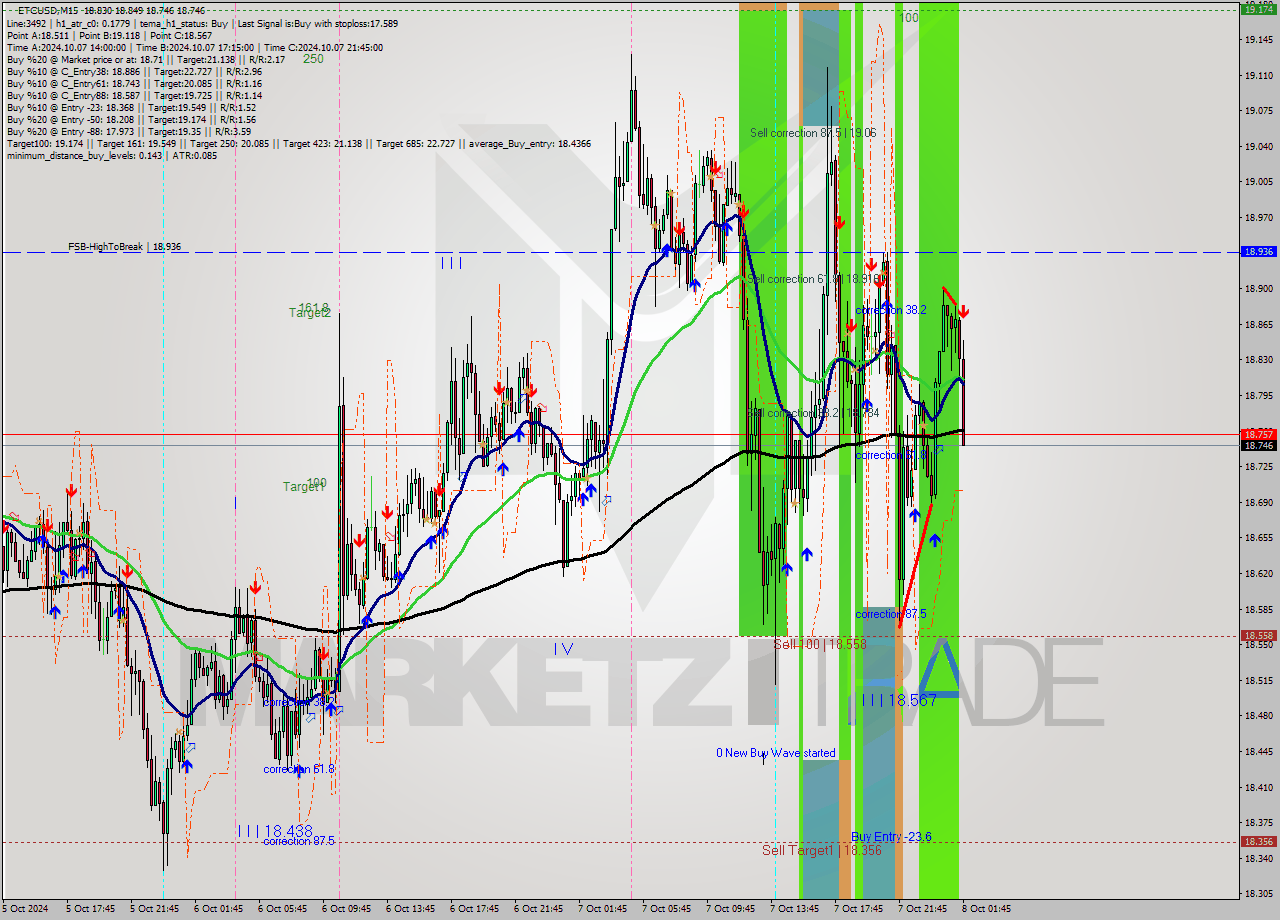This screenshot has height=920, width=1280.
Task: Click the 'Sell correction 61.8 | 18.918' label
Action: click(x=813, y=279)
